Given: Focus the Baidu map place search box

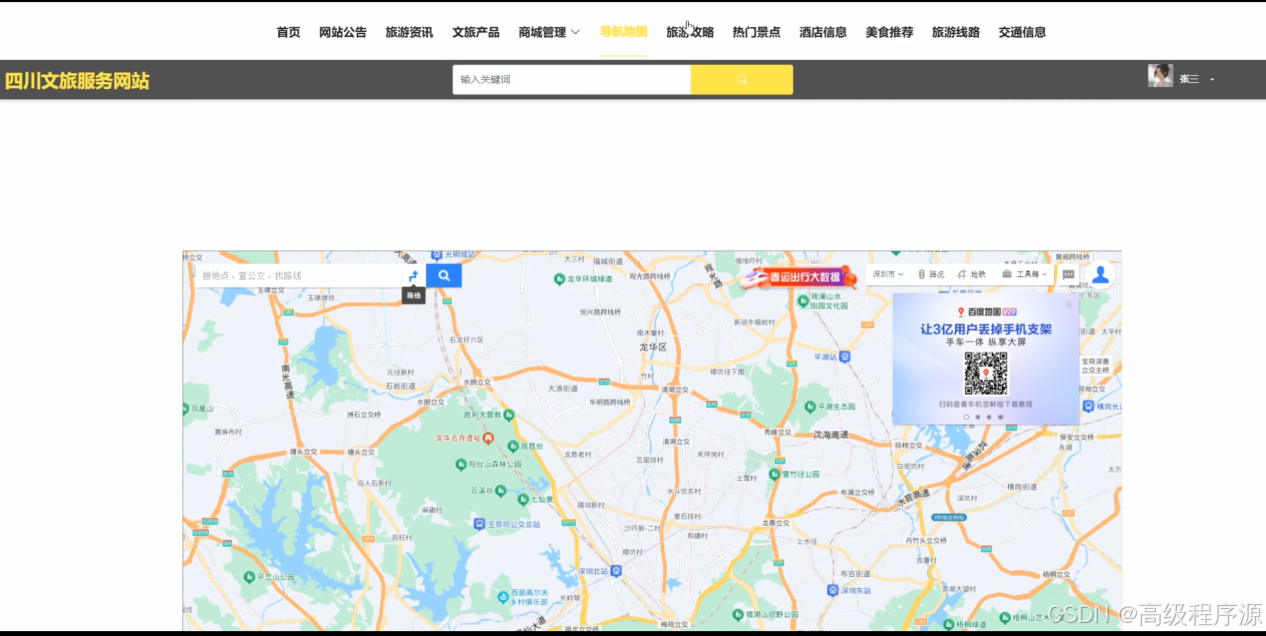Looking at the screenshot, I should click(x=297, y=275).
